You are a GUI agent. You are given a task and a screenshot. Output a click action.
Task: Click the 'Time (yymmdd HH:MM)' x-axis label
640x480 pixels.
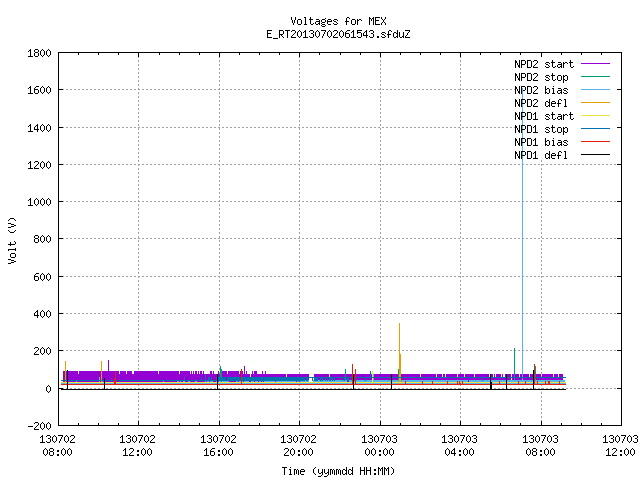pos(338,471)
